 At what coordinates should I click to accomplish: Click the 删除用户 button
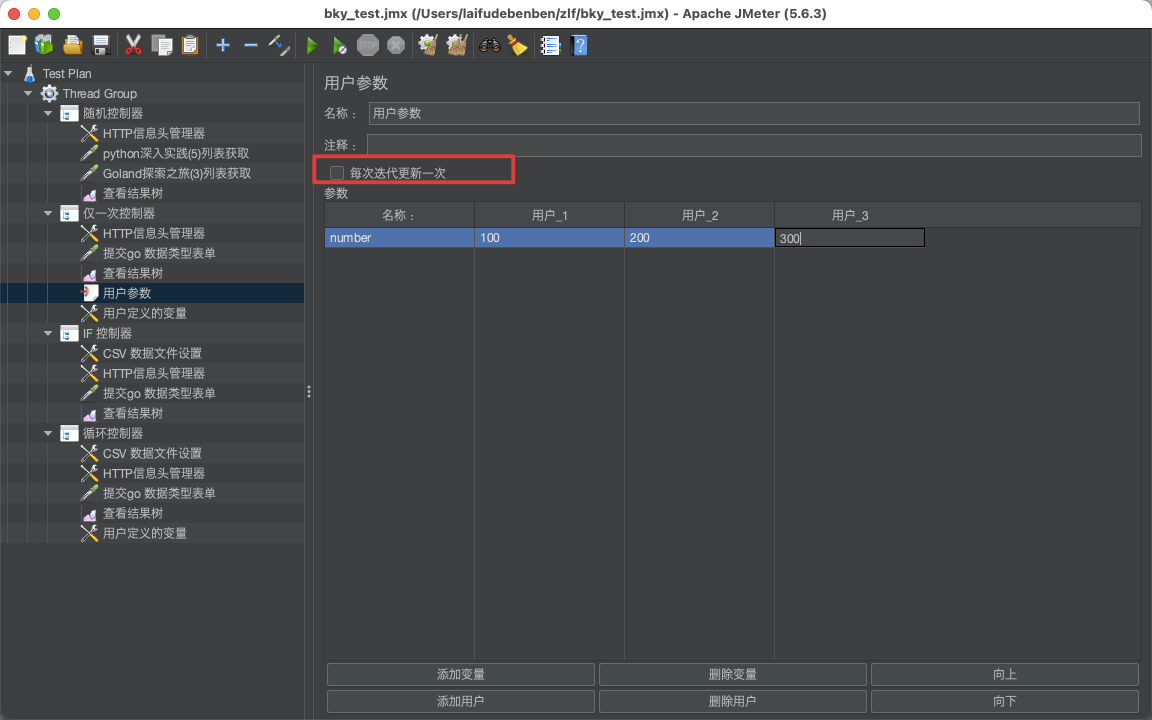(x=732, y=702)
